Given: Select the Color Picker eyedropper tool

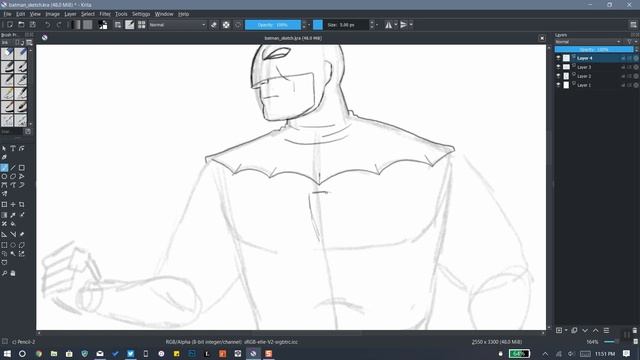Looking at the screenshot, I should pyautogui.click(x=13, y=215).
